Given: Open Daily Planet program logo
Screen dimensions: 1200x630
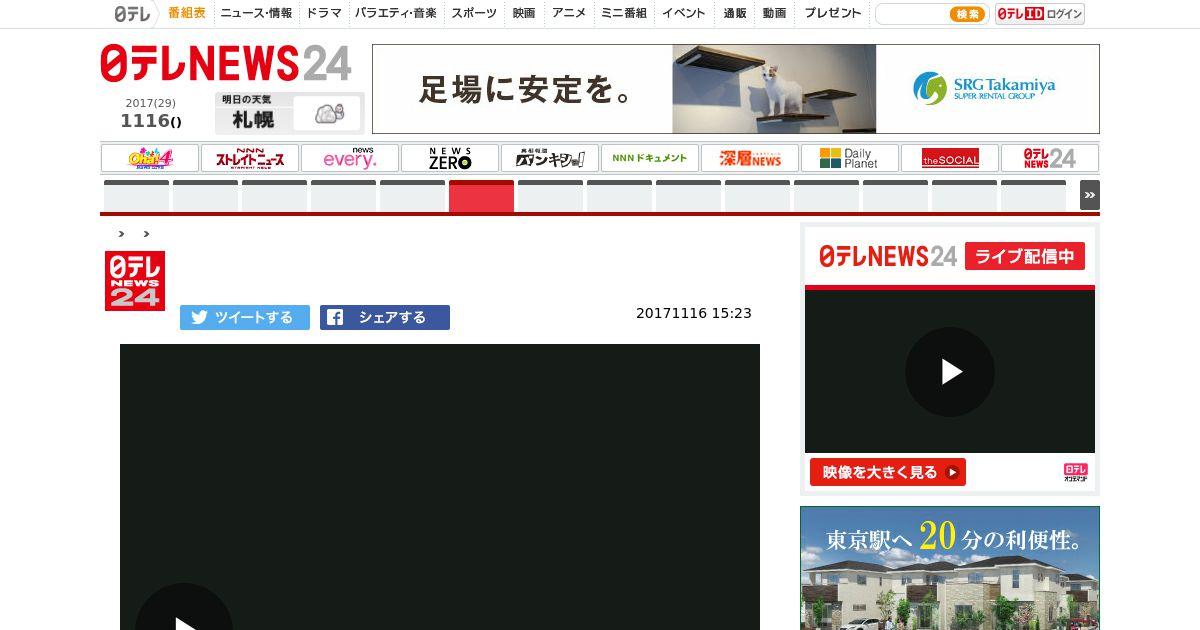Looking at the screenshot, I should [850, 158].
